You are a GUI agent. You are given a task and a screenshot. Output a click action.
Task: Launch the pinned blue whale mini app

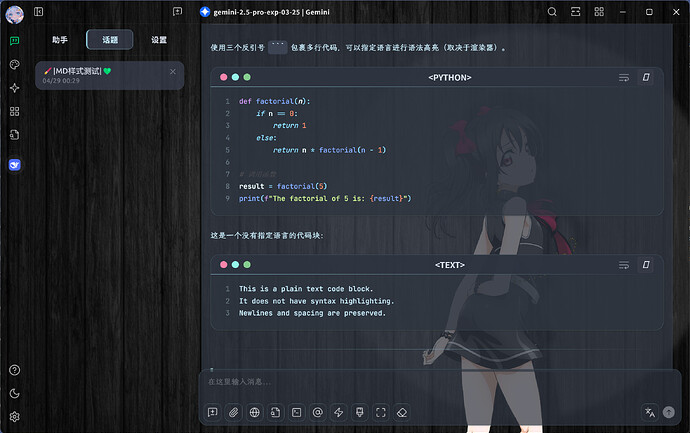coord(15,165)
